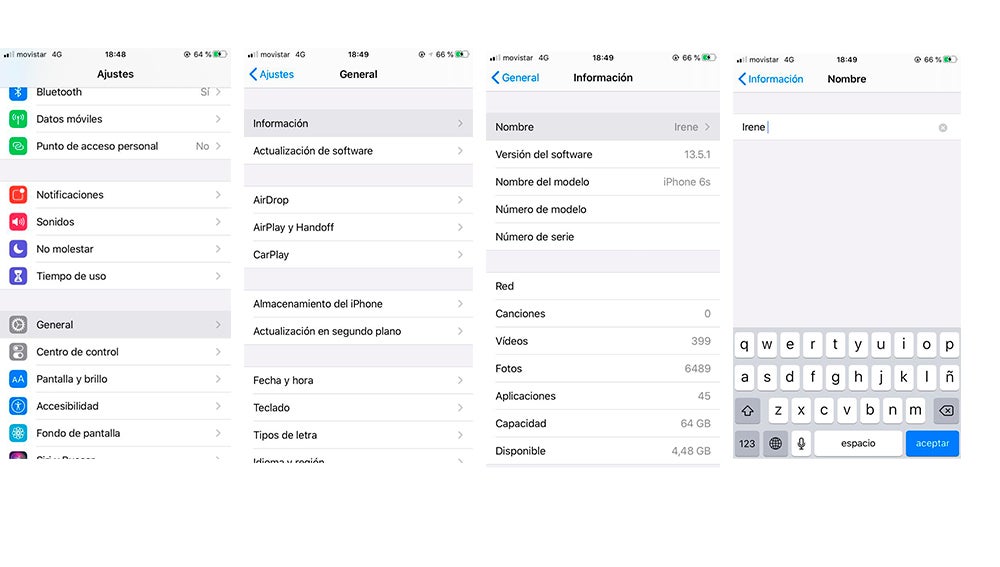Viewport: 1000px width, 567px height.
Task: Open the AirDrop settings row
Action: [358, 200]
